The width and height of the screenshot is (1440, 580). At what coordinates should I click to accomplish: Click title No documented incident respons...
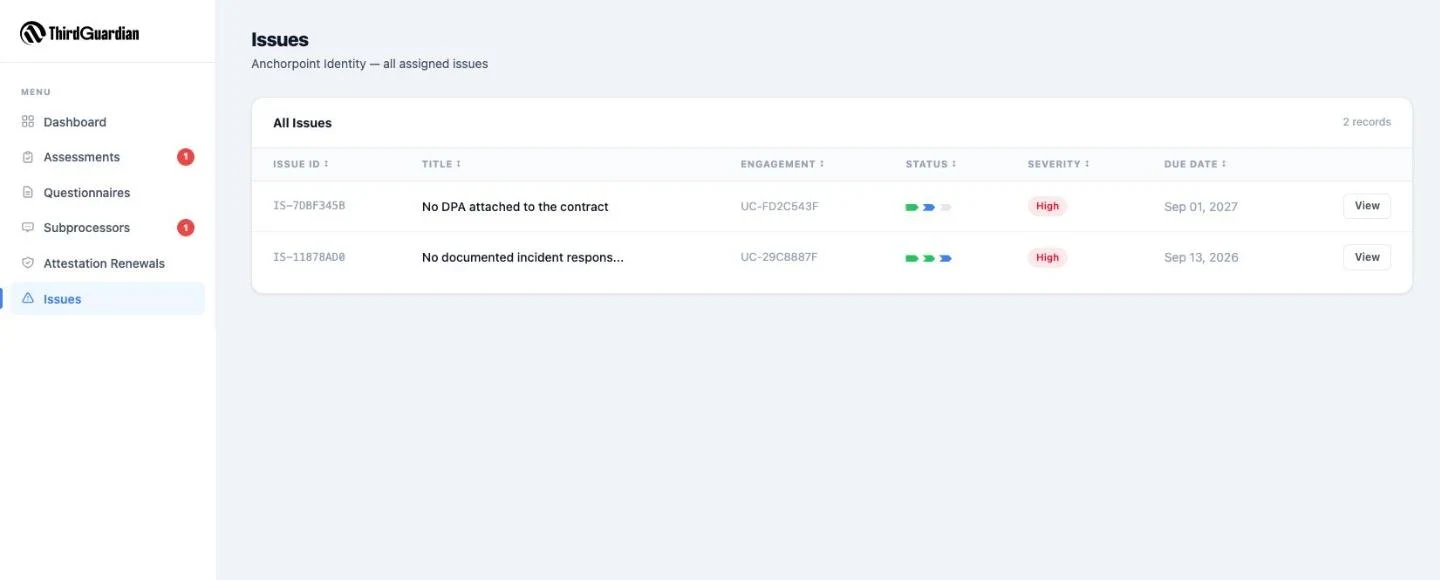pos(522,258)
